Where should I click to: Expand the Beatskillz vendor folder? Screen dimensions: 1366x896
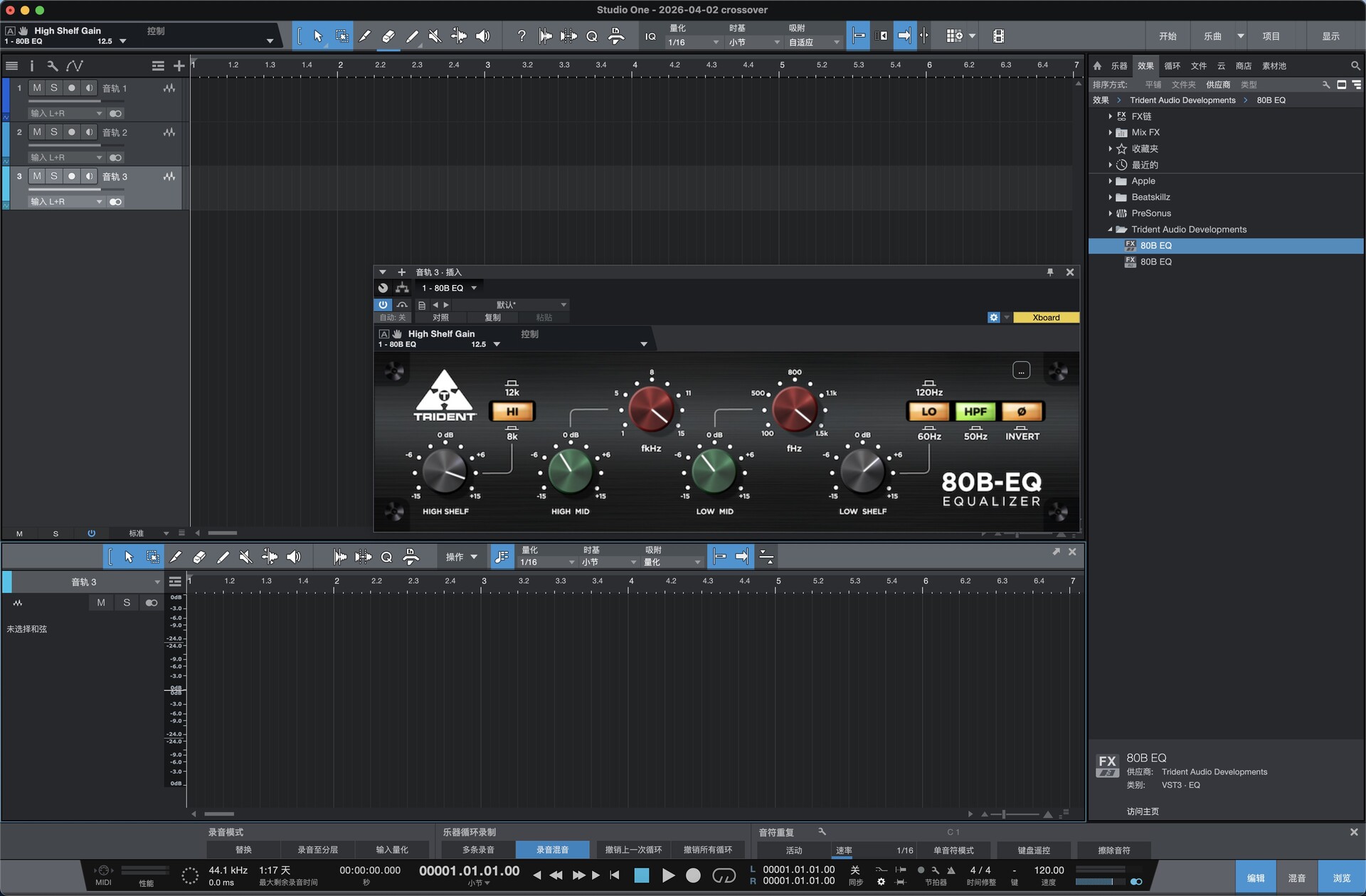[x=1110, y=198]
